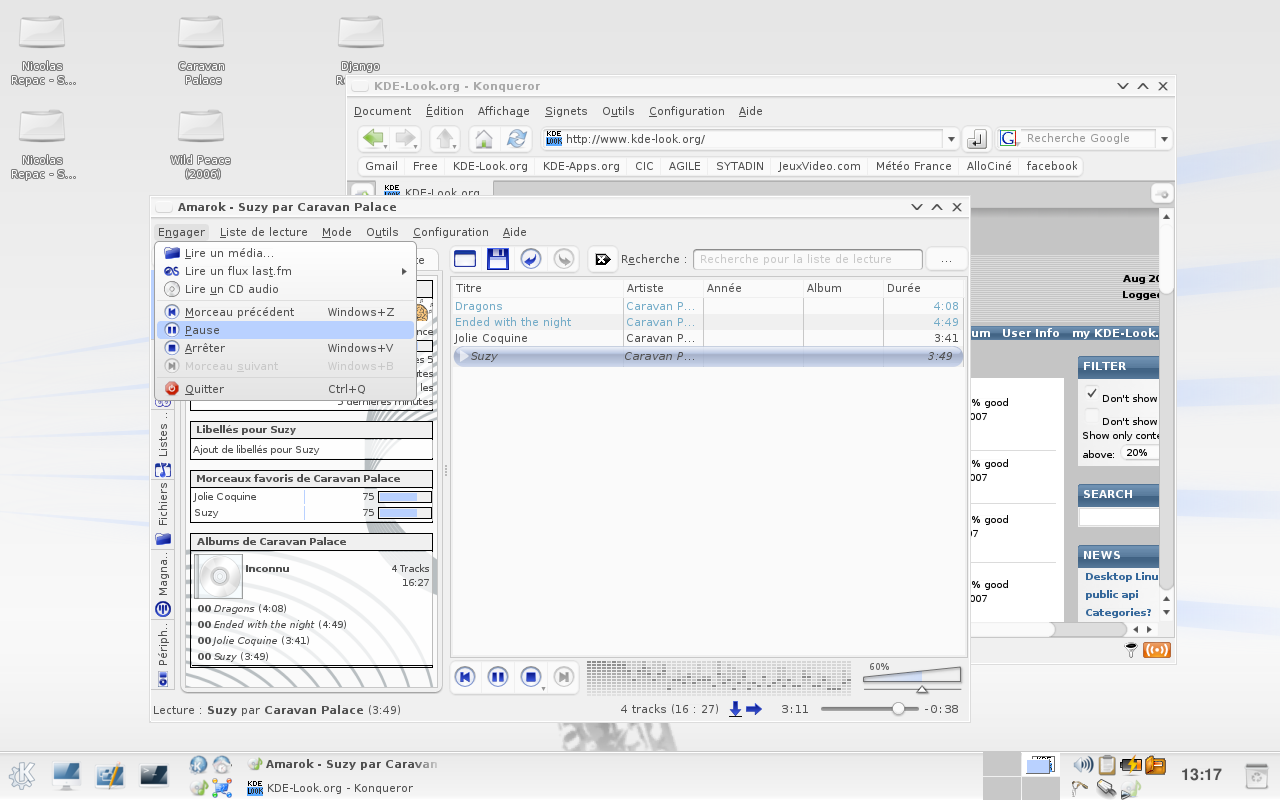Clear the playlist search with the black arrow icon
Image resolution: width=1280 pixels, height=800 pixels.
[603, 259]
